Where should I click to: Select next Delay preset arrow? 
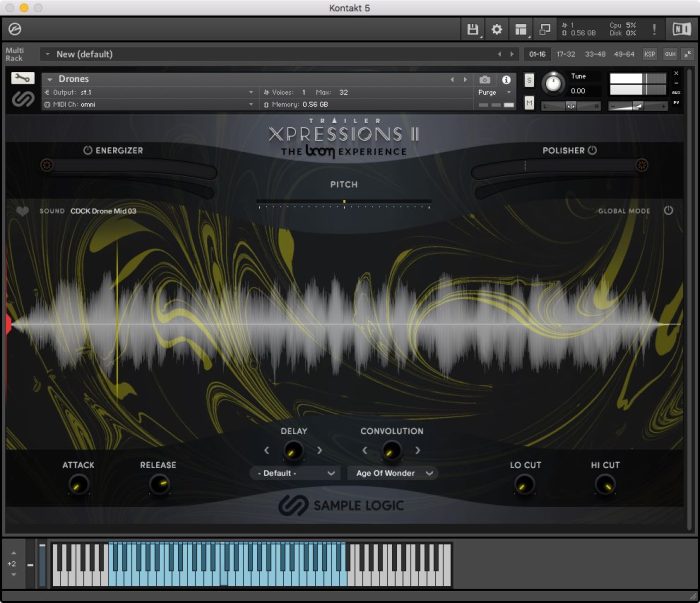click(320, 450)
